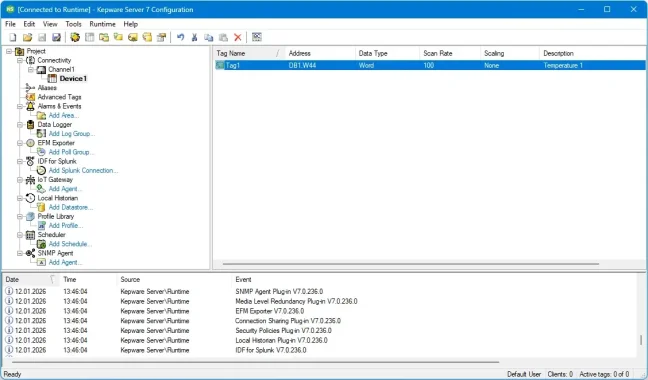Open the Runtime menu
The height and width of the screenshot is (380, 648).
[x=102, y=24]
